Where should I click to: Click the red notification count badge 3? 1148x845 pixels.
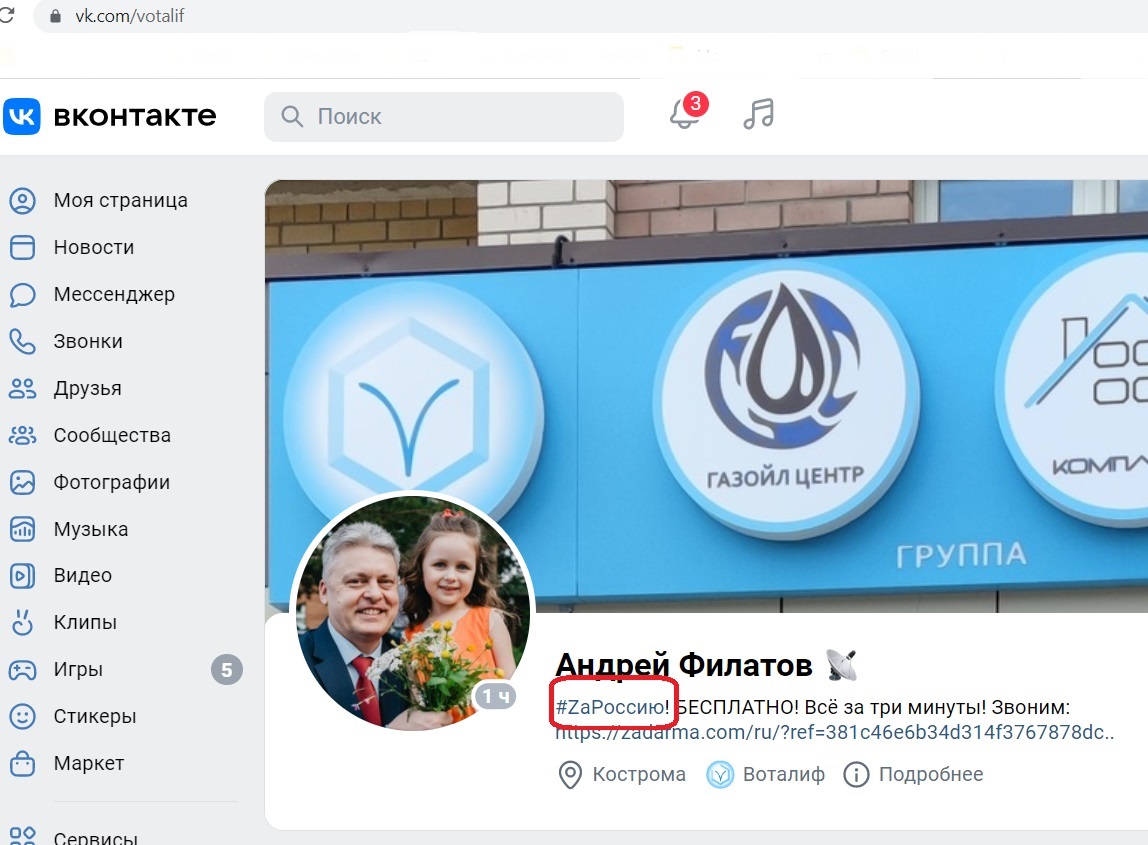tap(696, 103)
